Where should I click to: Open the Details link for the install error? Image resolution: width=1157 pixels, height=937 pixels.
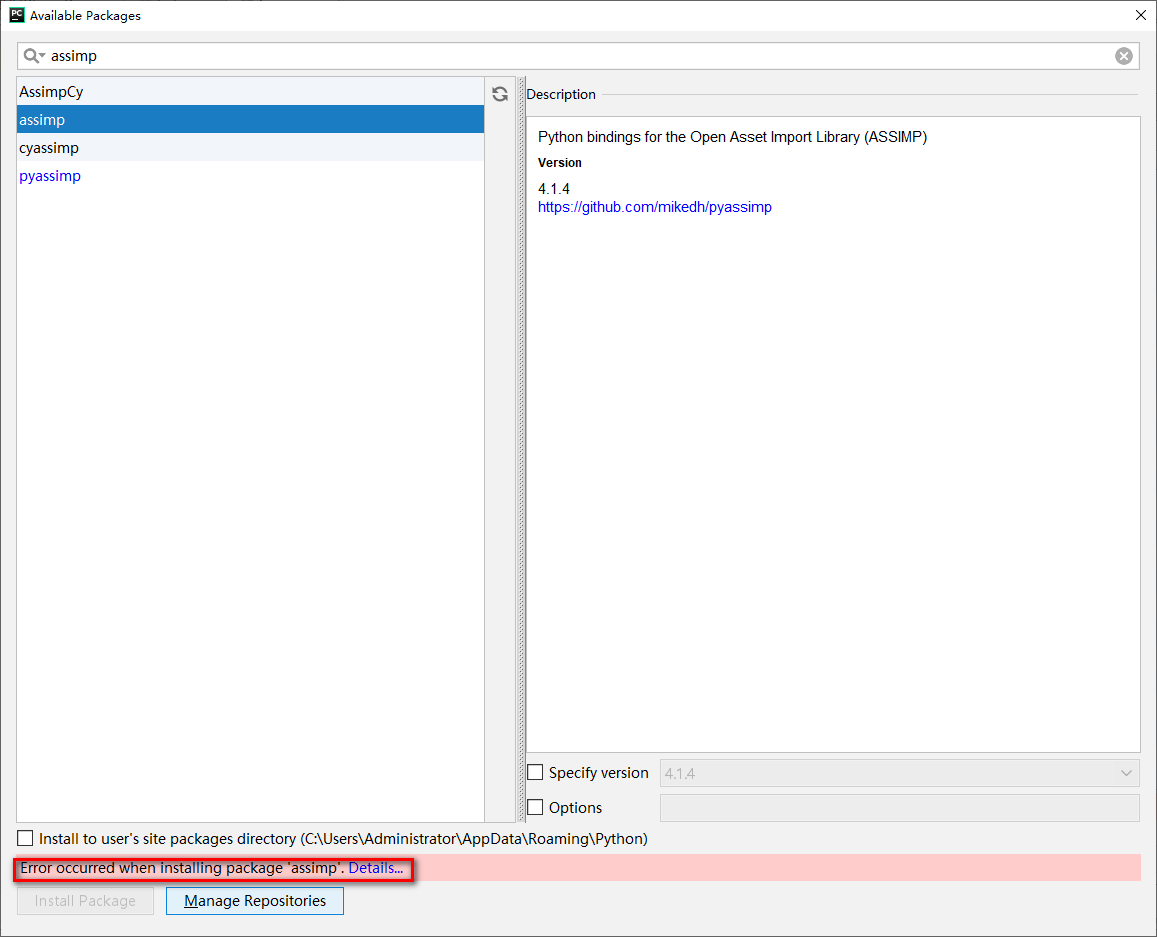pyautogui.click(x=375, y=867)
